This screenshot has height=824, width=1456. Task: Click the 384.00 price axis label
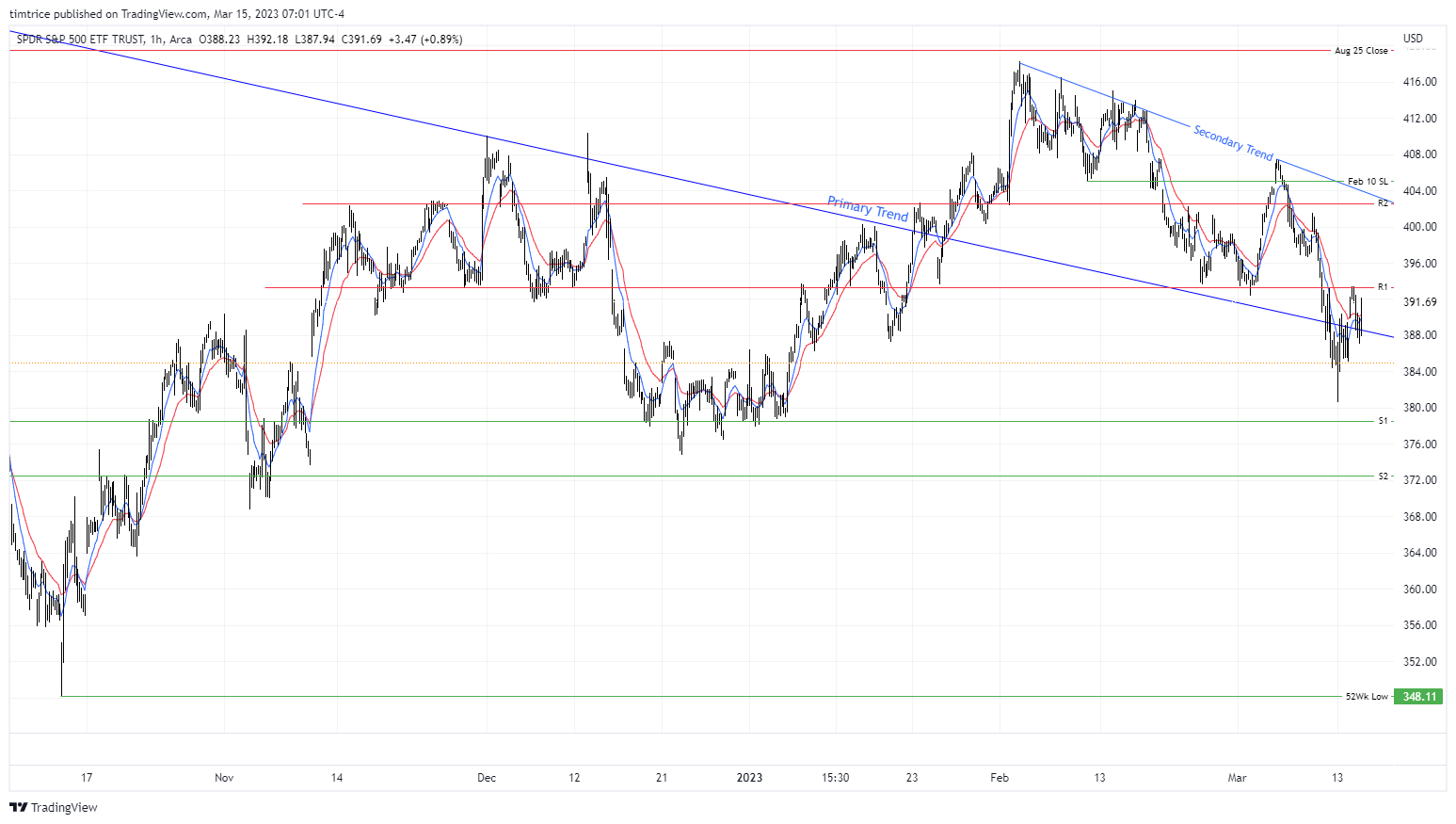click(1419, 372)
